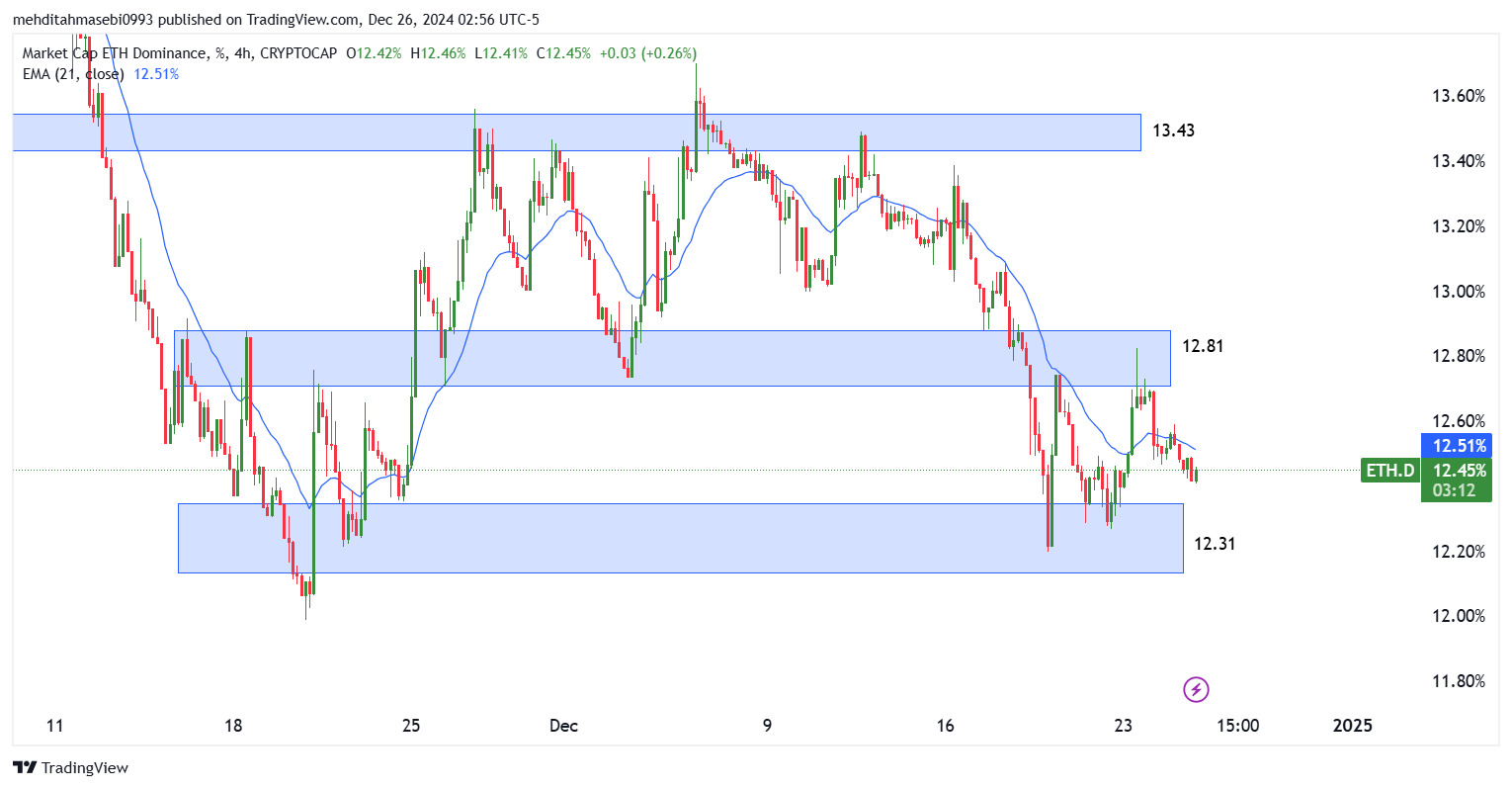This screenshot has height=789, width=1512.
Task: Click the ETH.D symbol price label
Action: point(1390,471)
